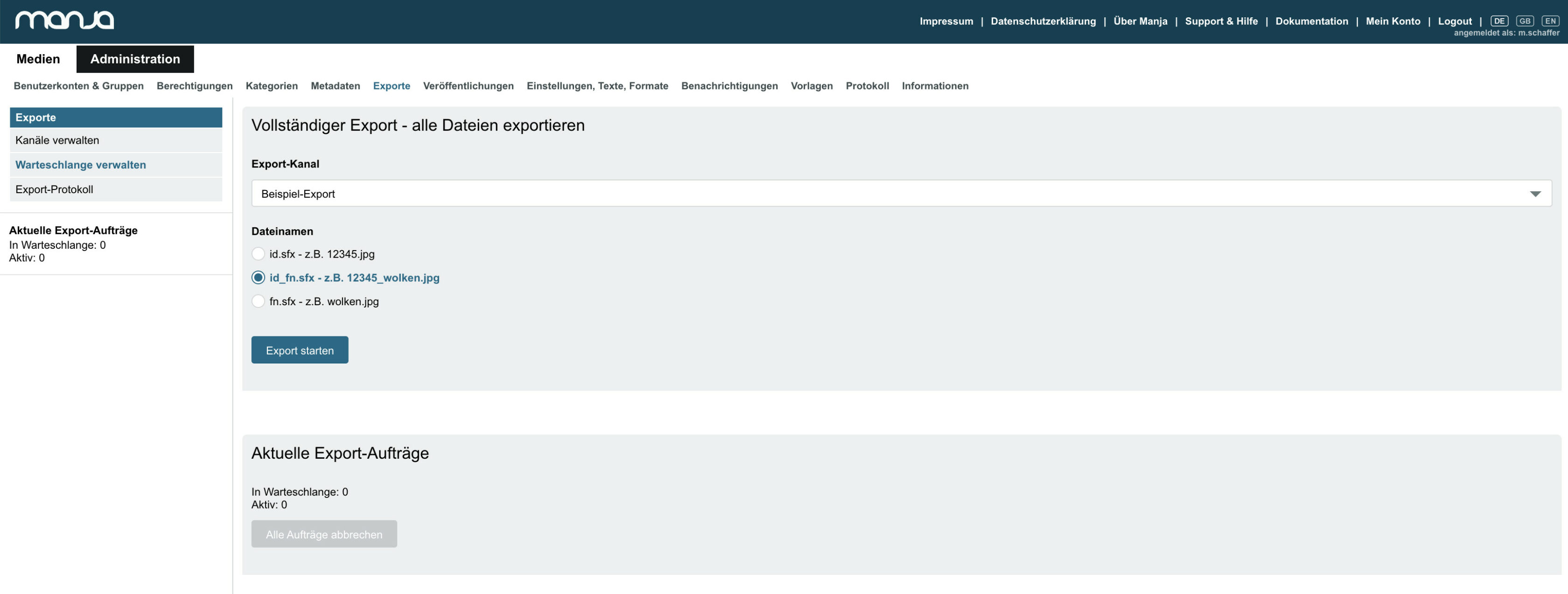Open the Export-Kanal dropdown arrow
This screenshot has width=1568, height=594.
[x=1535, y=194]
